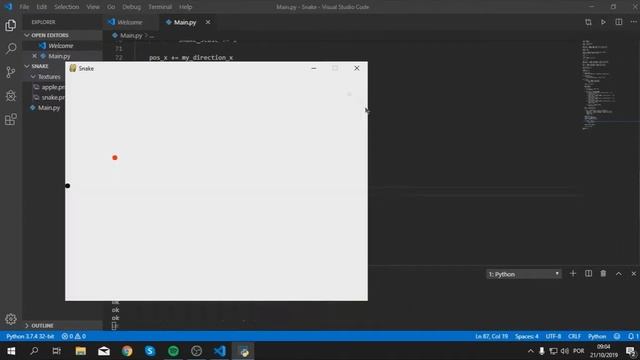This screenshot has height=360, width=640.
Task: Change Spaces: 4 indentation setting
Action: (527, 336)
